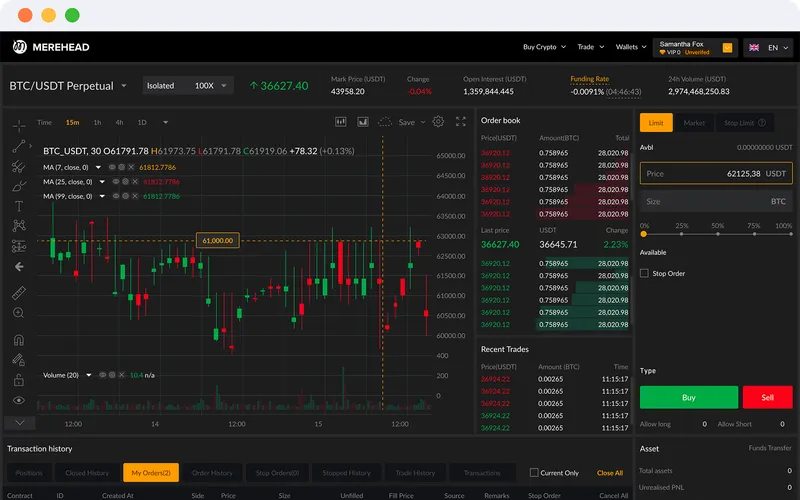Screen dimensions: 800x500
Task: Check the Current Only box
Action: [534, 473]
